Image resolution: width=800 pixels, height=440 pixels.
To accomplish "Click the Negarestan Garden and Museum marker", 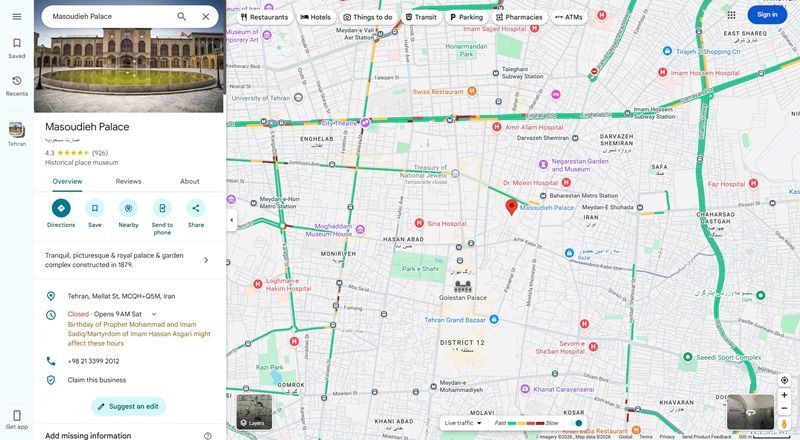I will (x=543, y=164).
